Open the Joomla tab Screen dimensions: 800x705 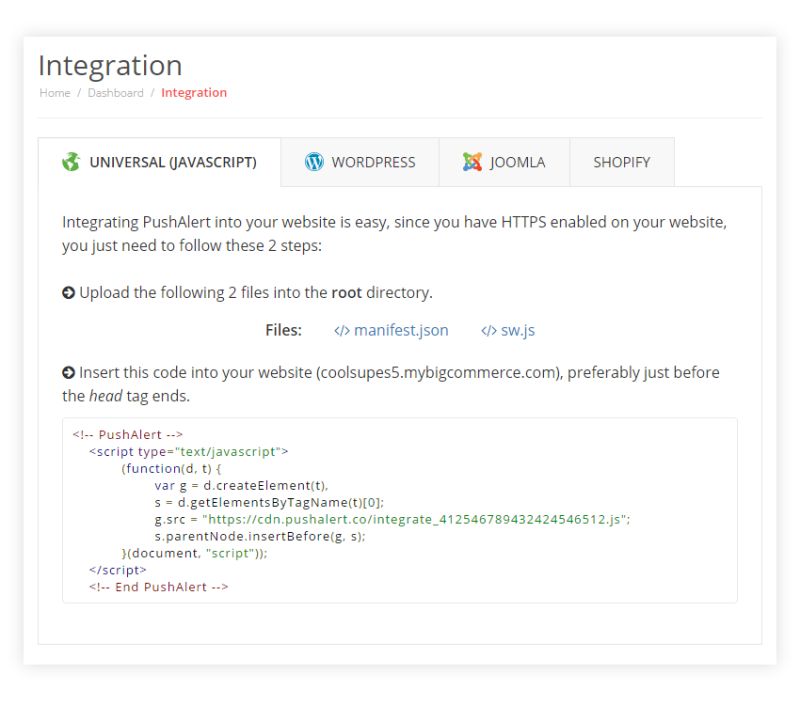[x=505, y=162]
